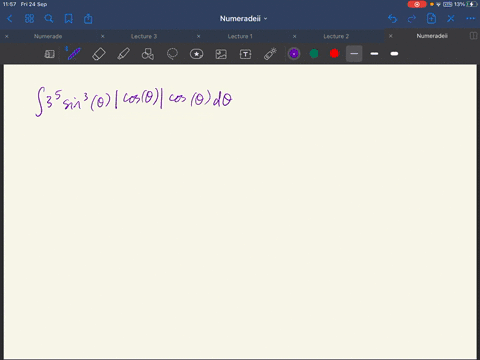Viewport: 480px width, 360px height.
Task: Switch to the Lecture 2 tab
Action: [x=336, y=36]
